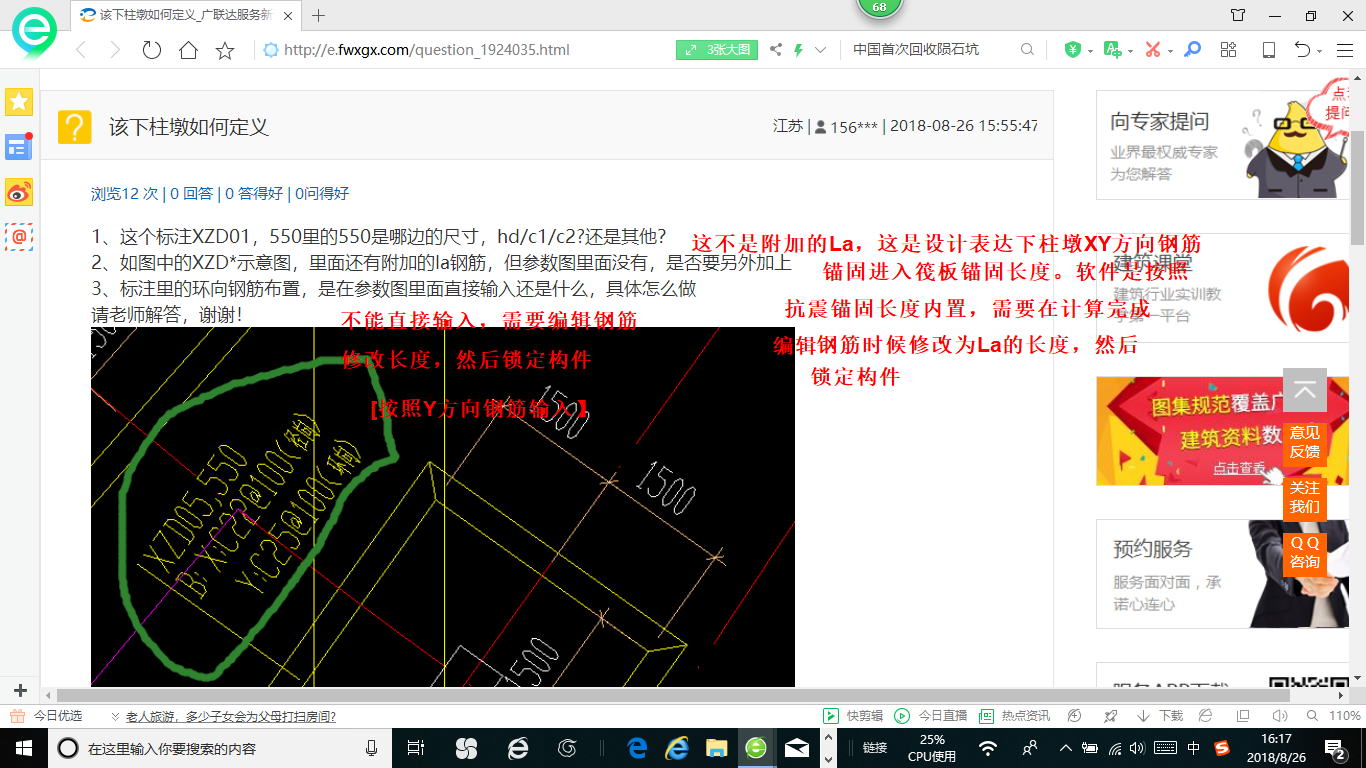Click the share icon in address bar
Viewport: 1366px width, 768px height.
[x=776, y=50]
